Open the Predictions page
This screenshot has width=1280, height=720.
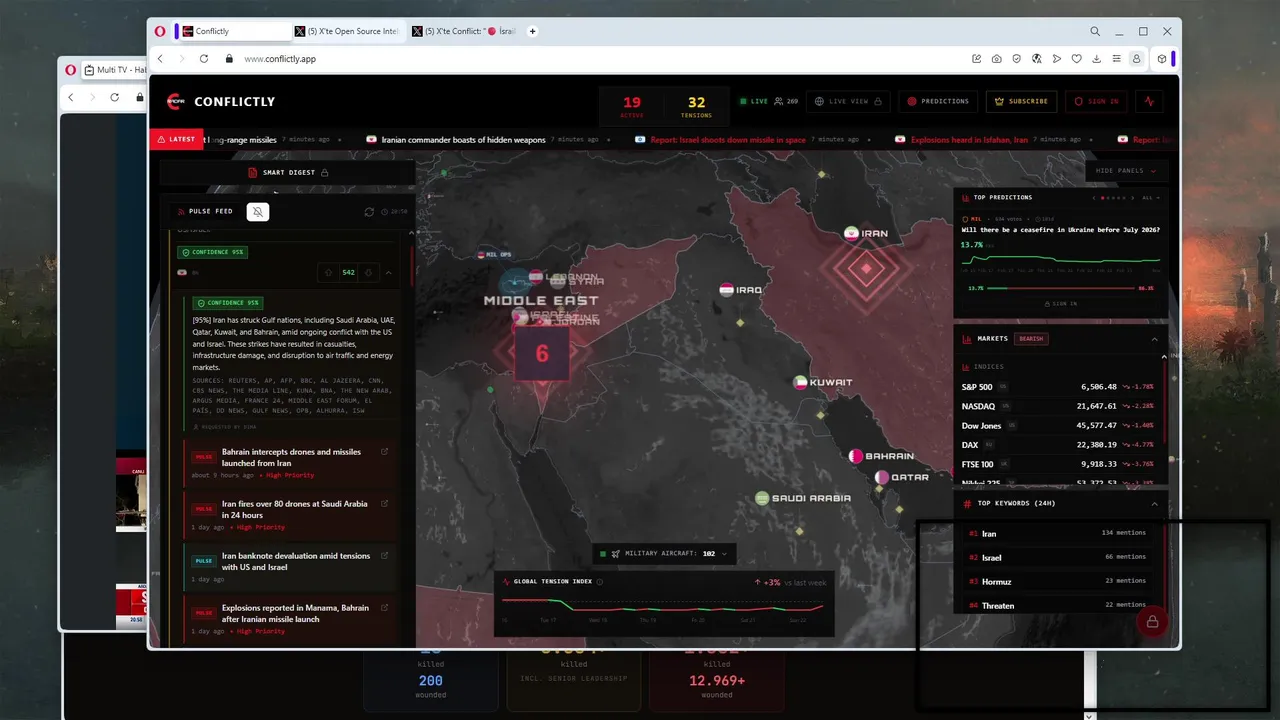(x=938, y=101)
